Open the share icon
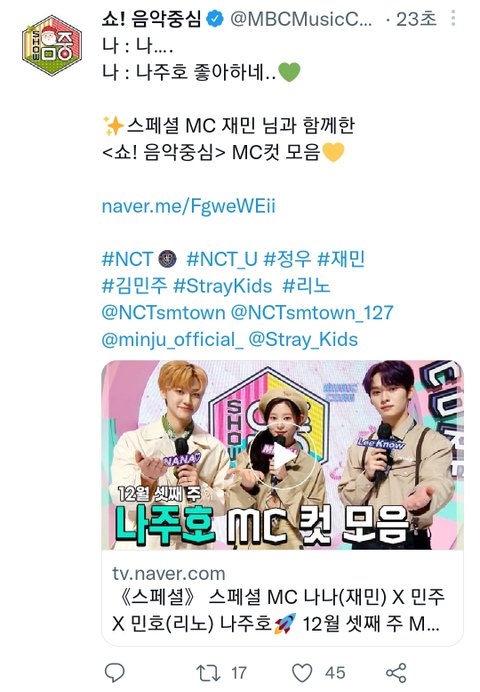This screenshot has width=480, height=692. point(396,673)
